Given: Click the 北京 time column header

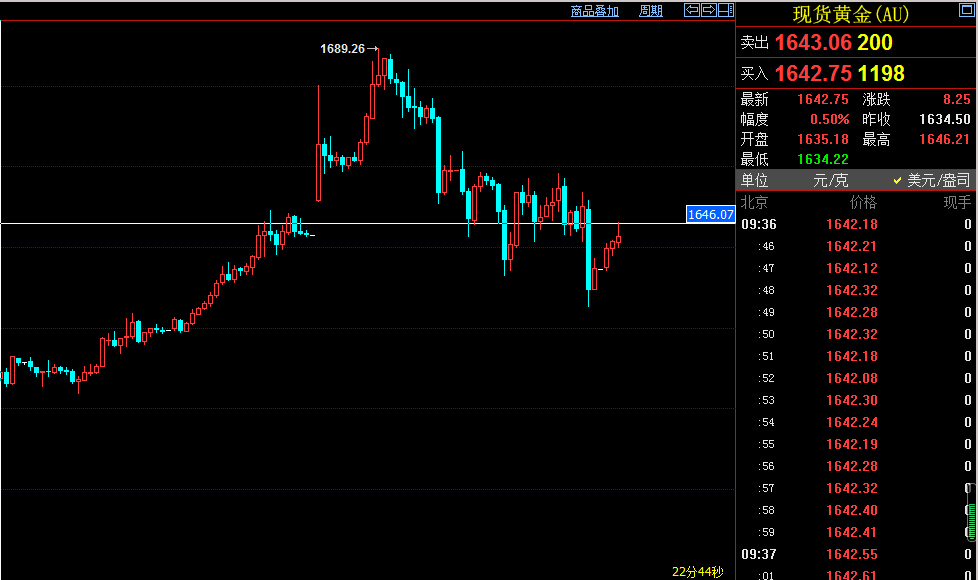Looking at the screenshot, I should [x=754, y=202].
